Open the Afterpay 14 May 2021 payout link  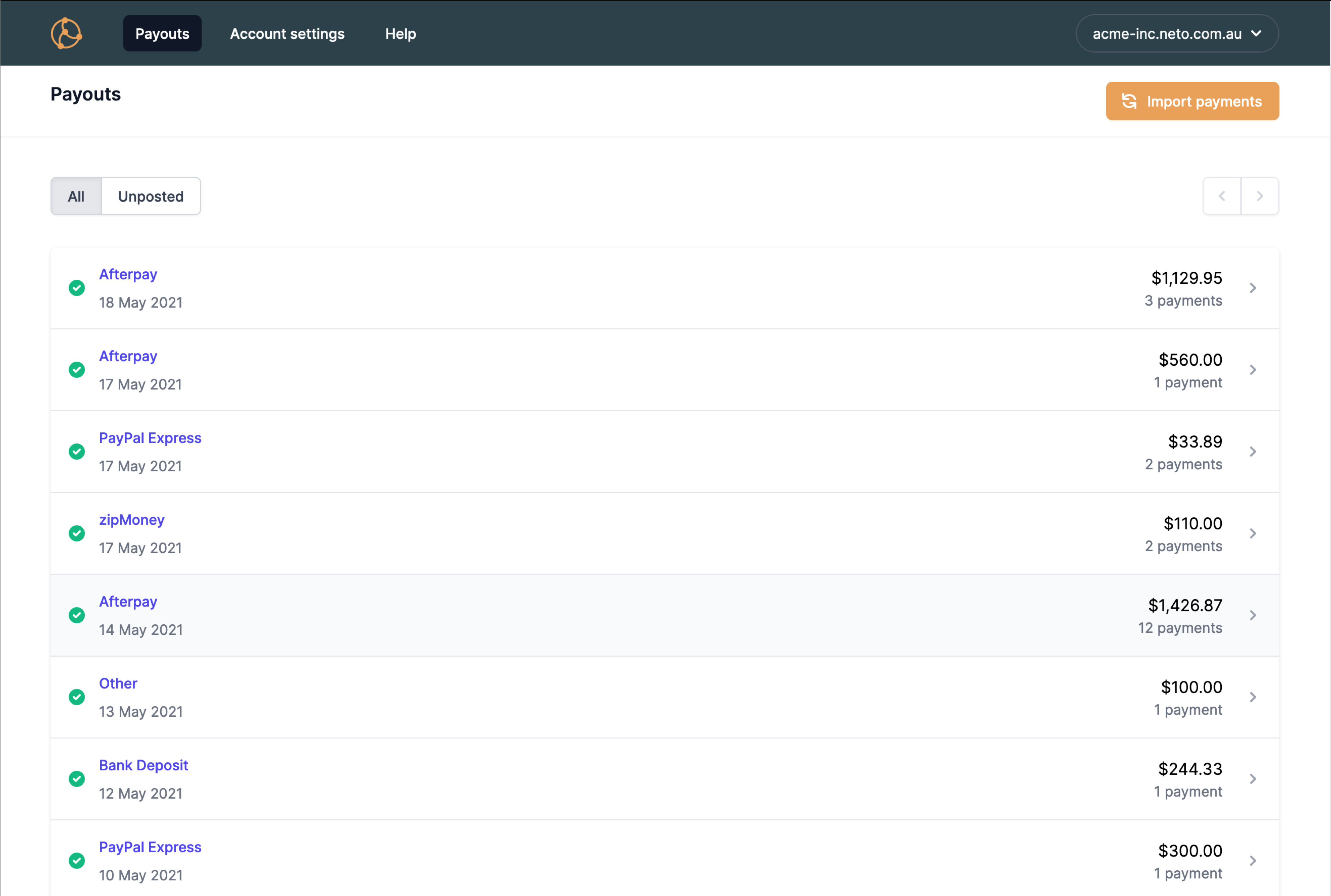[128, 602]
